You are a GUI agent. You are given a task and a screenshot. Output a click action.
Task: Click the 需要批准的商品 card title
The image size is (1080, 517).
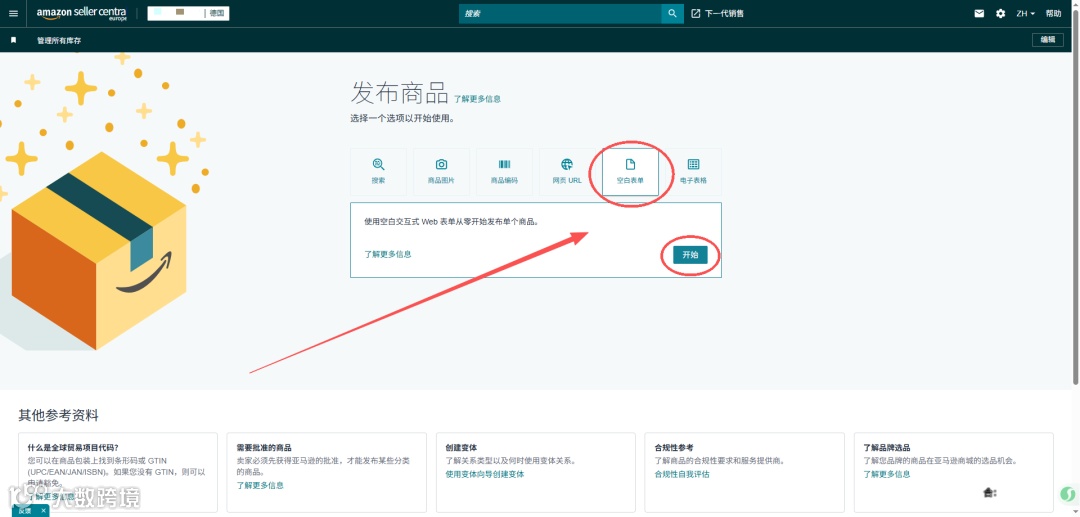click(264, 447)
